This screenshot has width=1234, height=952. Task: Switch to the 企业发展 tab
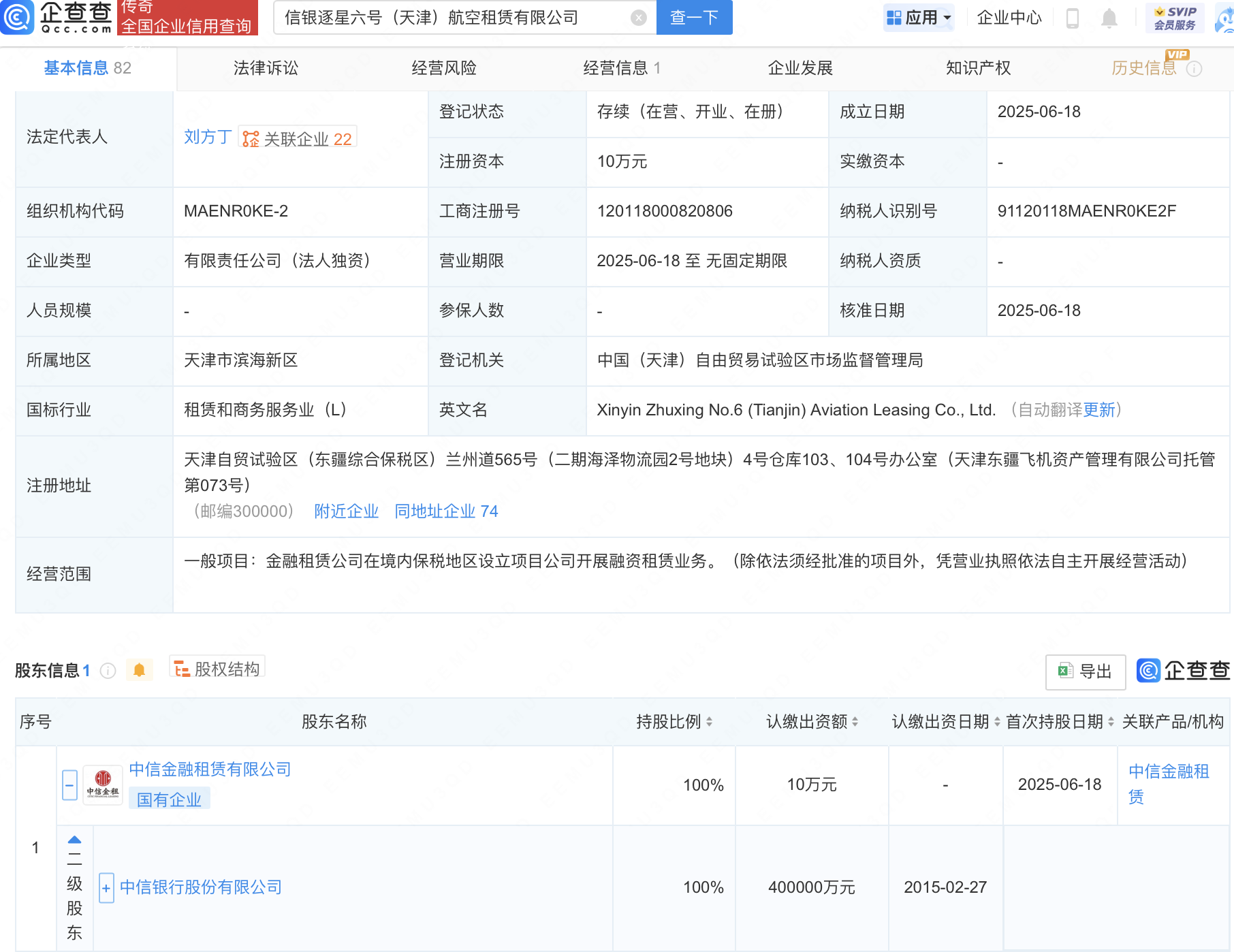800,68
